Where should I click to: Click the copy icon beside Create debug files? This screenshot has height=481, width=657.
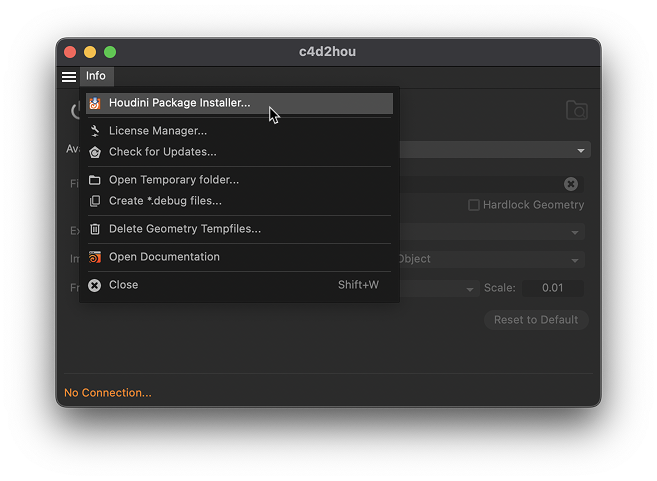(x=95, y=201)
